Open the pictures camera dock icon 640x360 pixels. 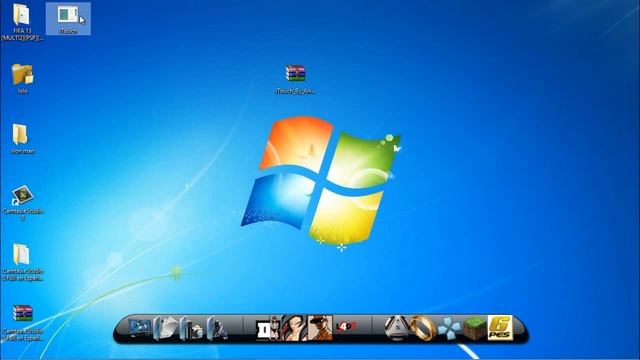coord(191,328)
